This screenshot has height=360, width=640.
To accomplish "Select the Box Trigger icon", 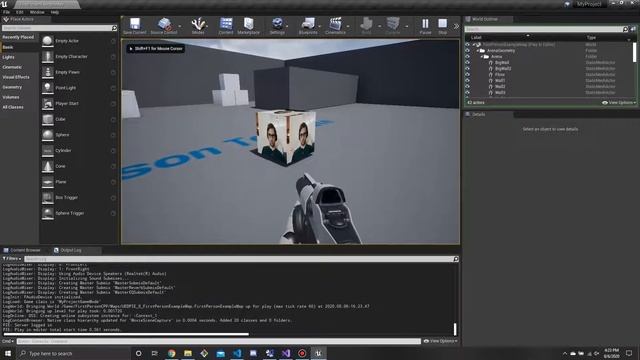I will [48, 197].
